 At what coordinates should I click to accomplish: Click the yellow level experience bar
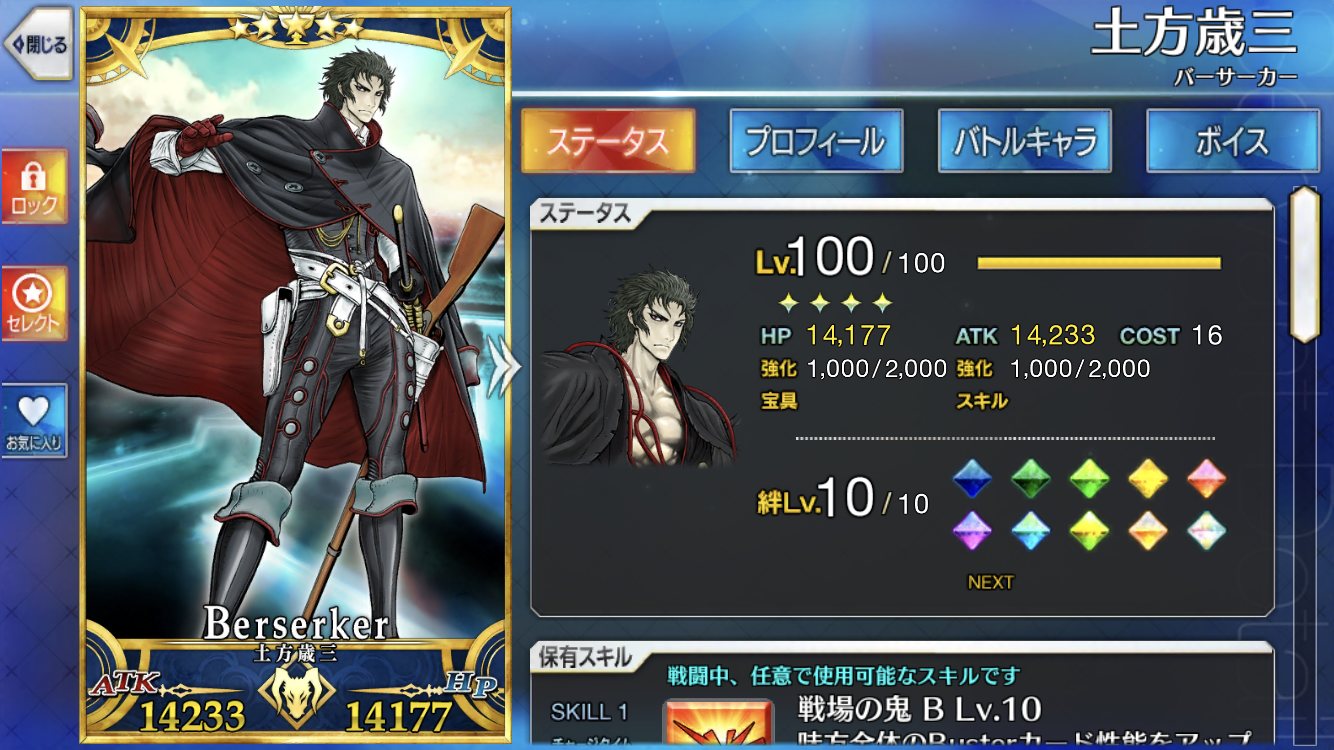click(1098, 263)
